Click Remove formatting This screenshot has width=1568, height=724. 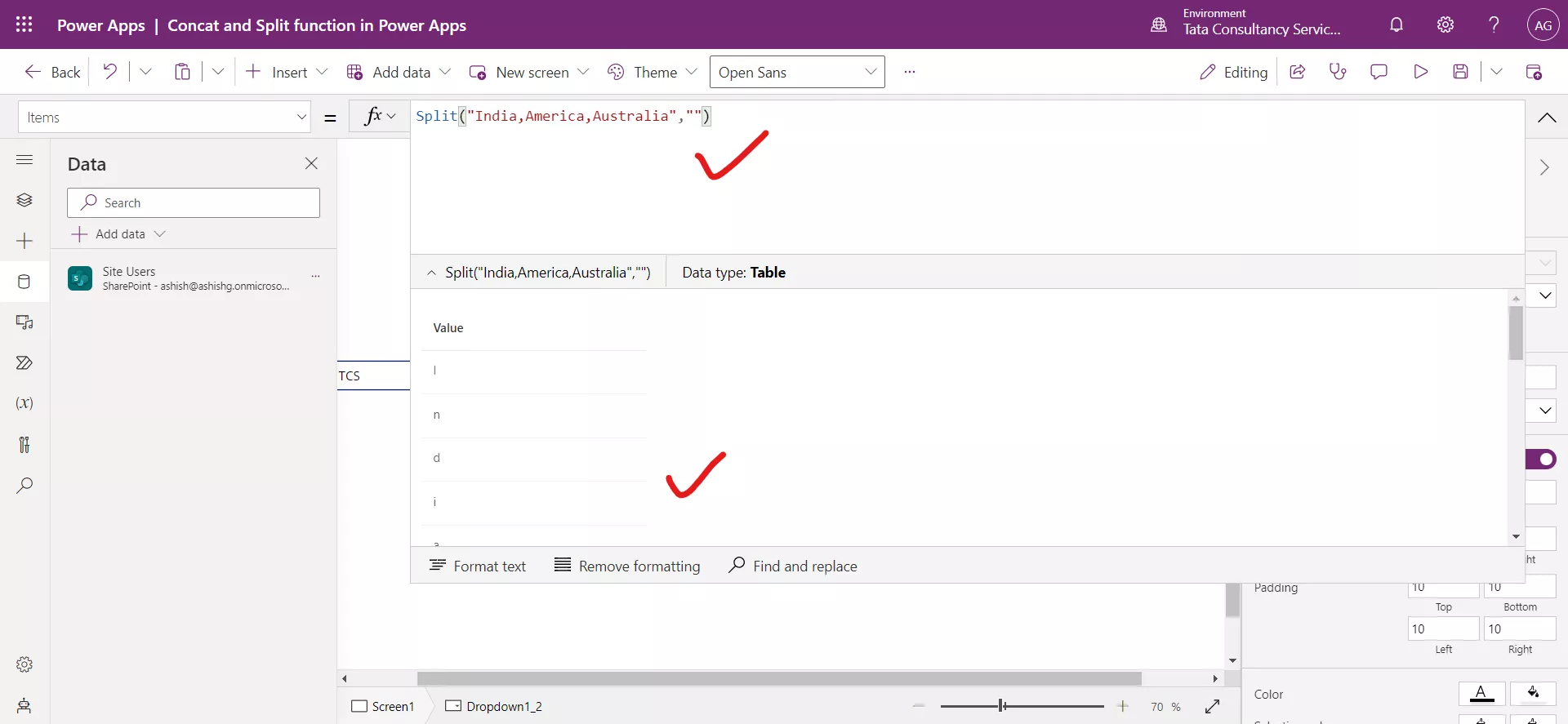(627, 566)
